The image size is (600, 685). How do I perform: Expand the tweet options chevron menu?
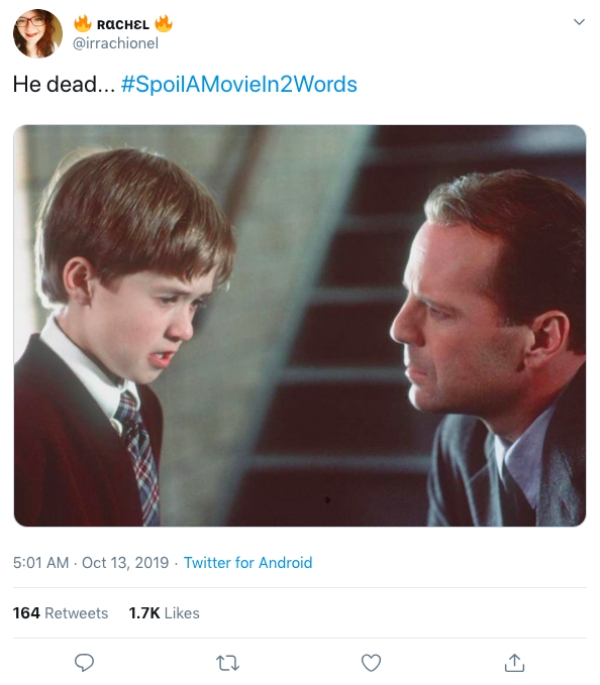pyautogui.click(x=578, y=22)
